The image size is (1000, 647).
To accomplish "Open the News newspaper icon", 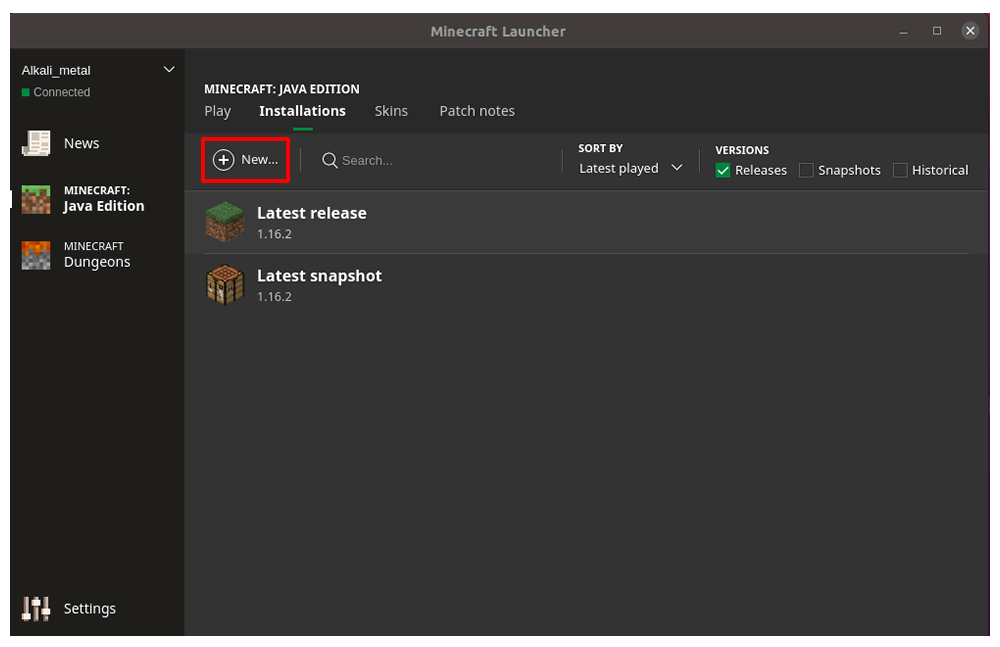I will coord(36,144).
